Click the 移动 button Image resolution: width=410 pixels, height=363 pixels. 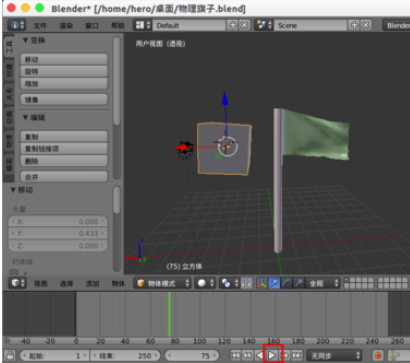[64, 59]
